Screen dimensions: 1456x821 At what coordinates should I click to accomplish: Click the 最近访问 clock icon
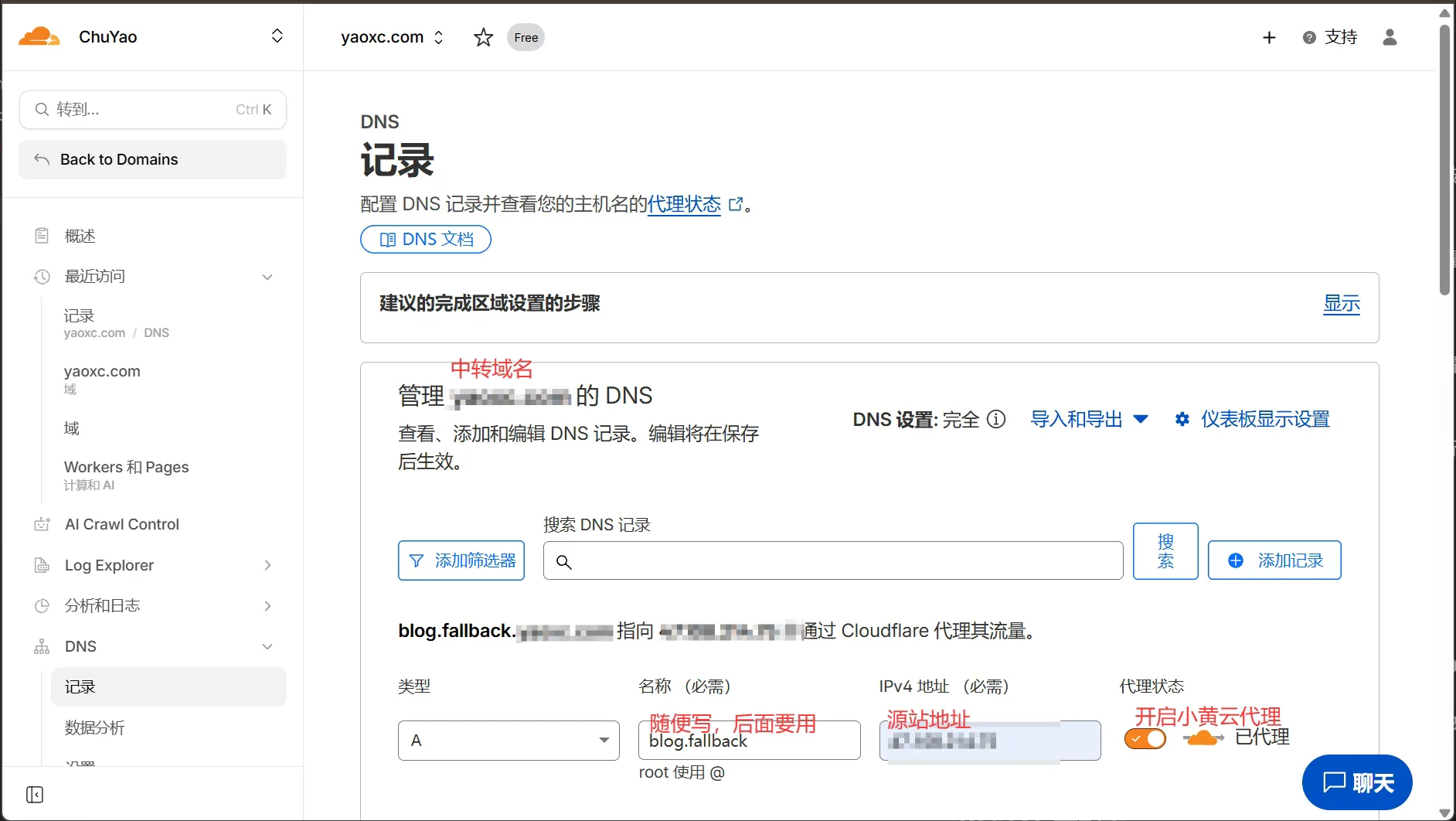tap(42, 277)
